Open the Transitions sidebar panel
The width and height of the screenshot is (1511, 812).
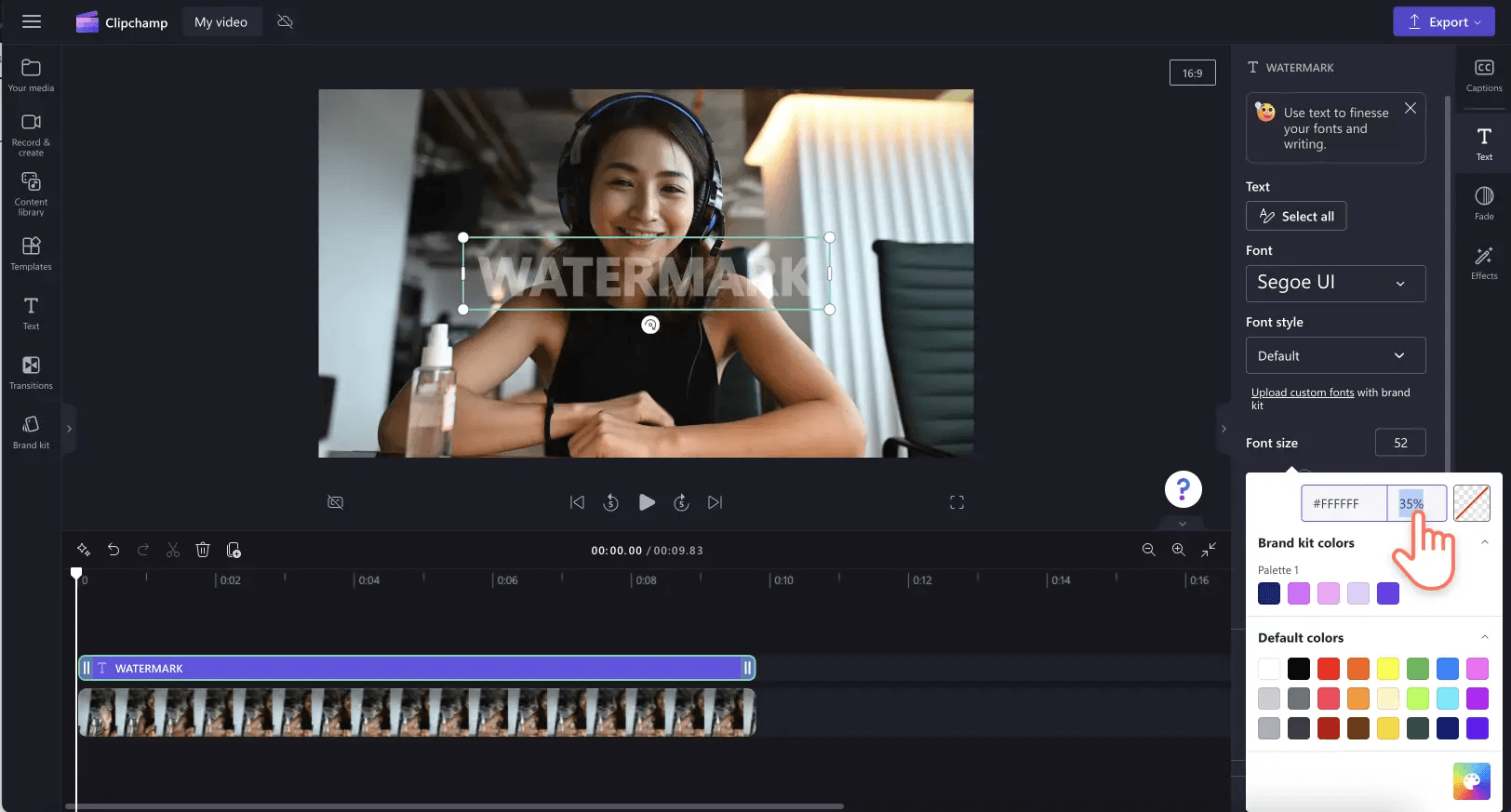pos(31,372)
